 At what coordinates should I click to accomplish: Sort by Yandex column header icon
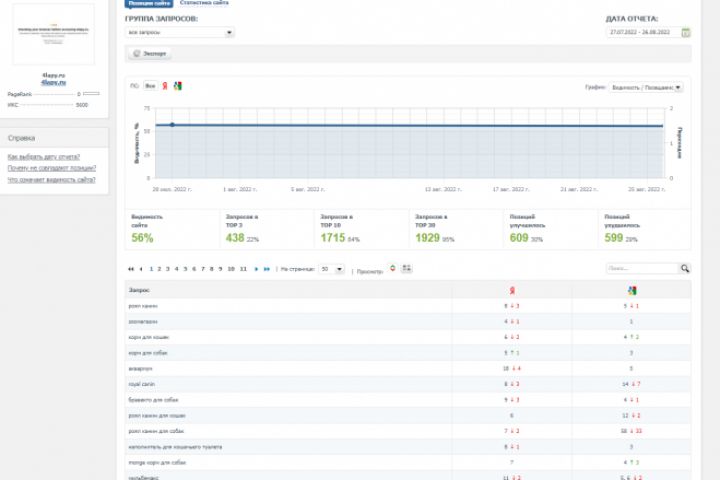click(x=512, y=290)
